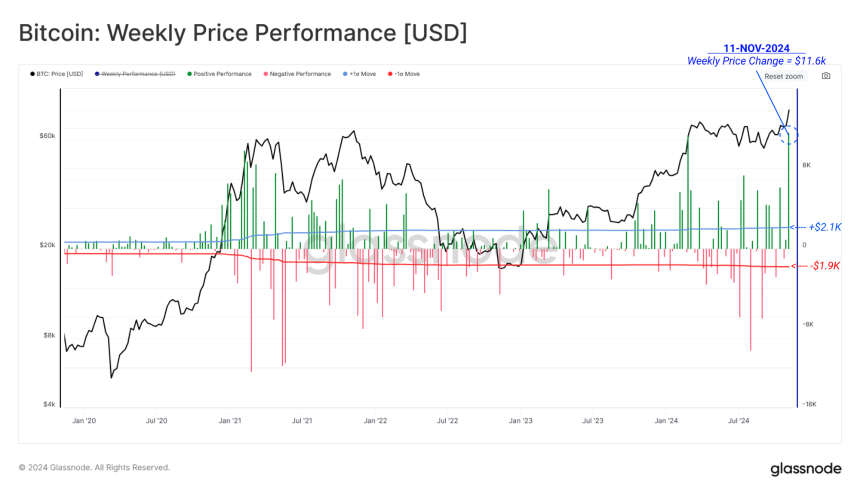Click the +$2.1K annotation label
The image size is (860, 495).
click(x=825, y=227)
